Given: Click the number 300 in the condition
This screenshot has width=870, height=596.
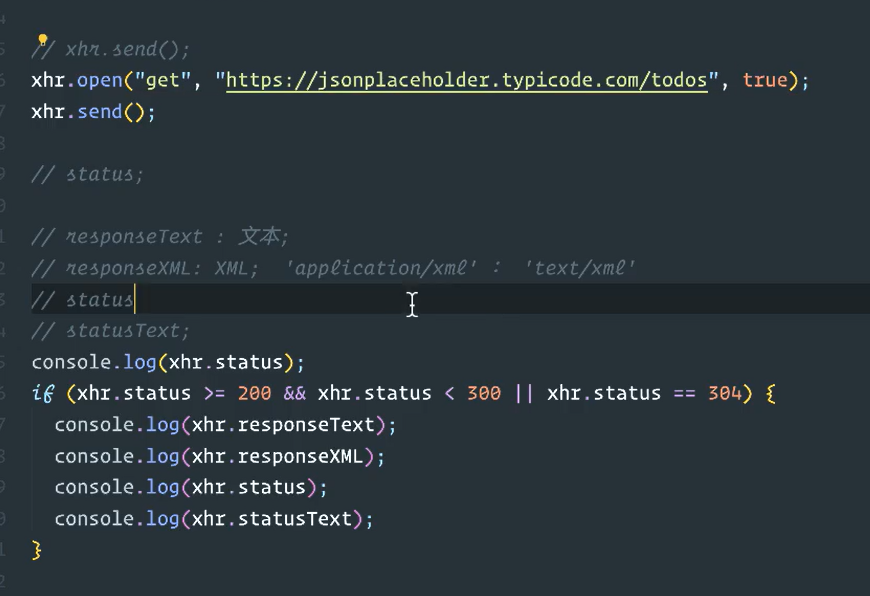Looking at the screenshot, I should pos(484,393).
